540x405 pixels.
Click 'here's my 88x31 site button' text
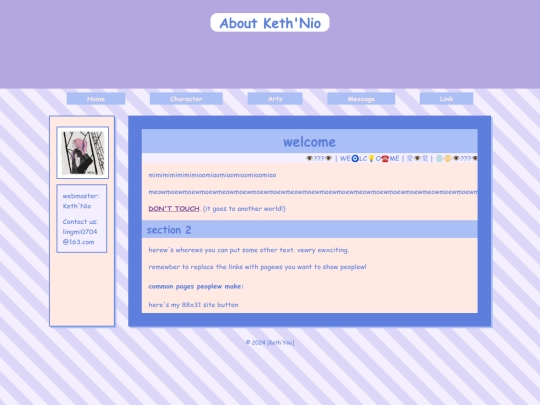193,304
